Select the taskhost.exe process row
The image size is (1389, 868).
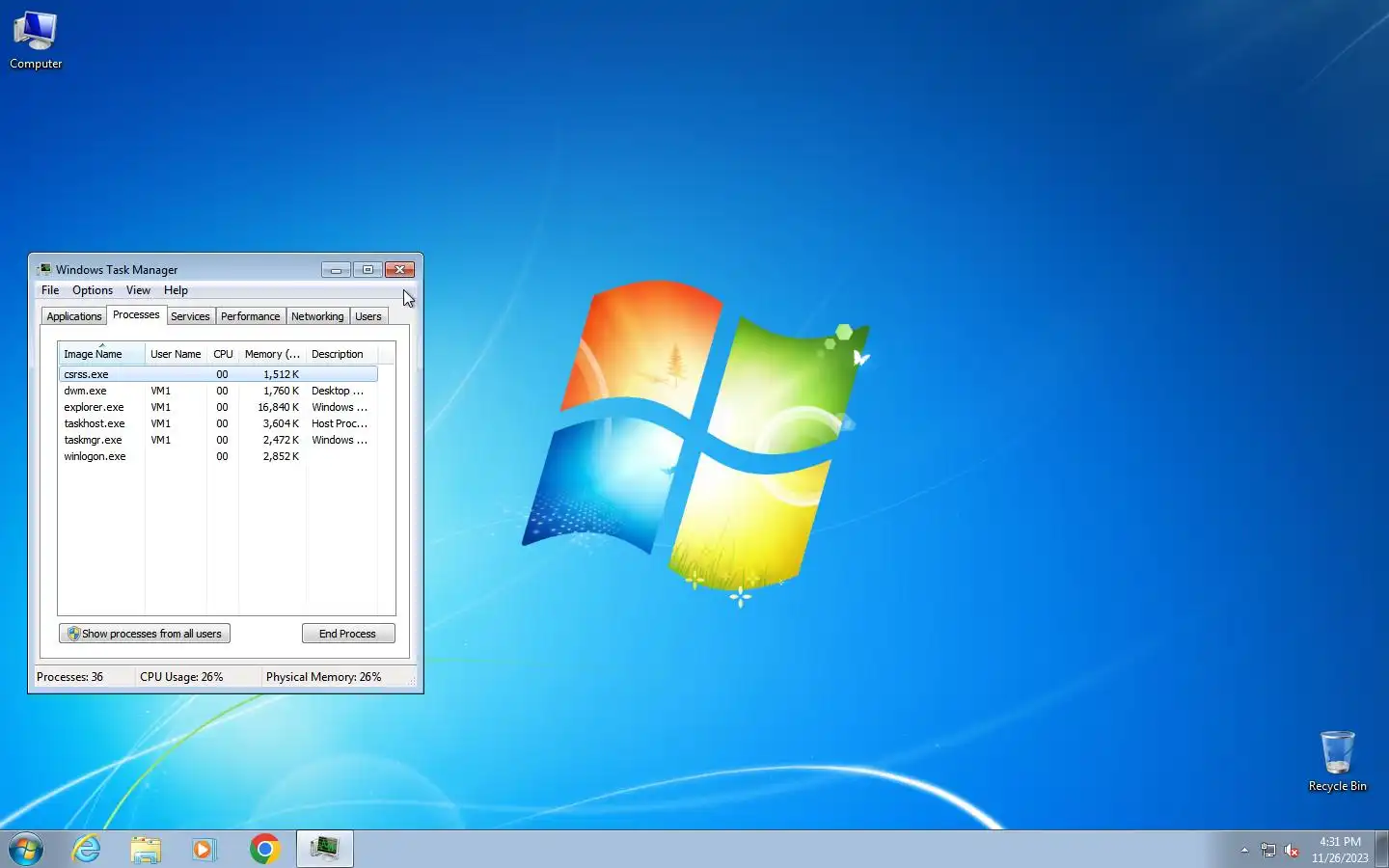(x=218, y=423)
